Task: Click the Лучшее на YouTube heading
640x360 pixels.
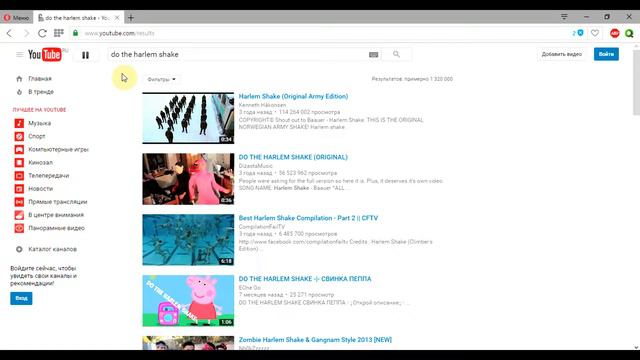Action: click(x=39, y=110)
